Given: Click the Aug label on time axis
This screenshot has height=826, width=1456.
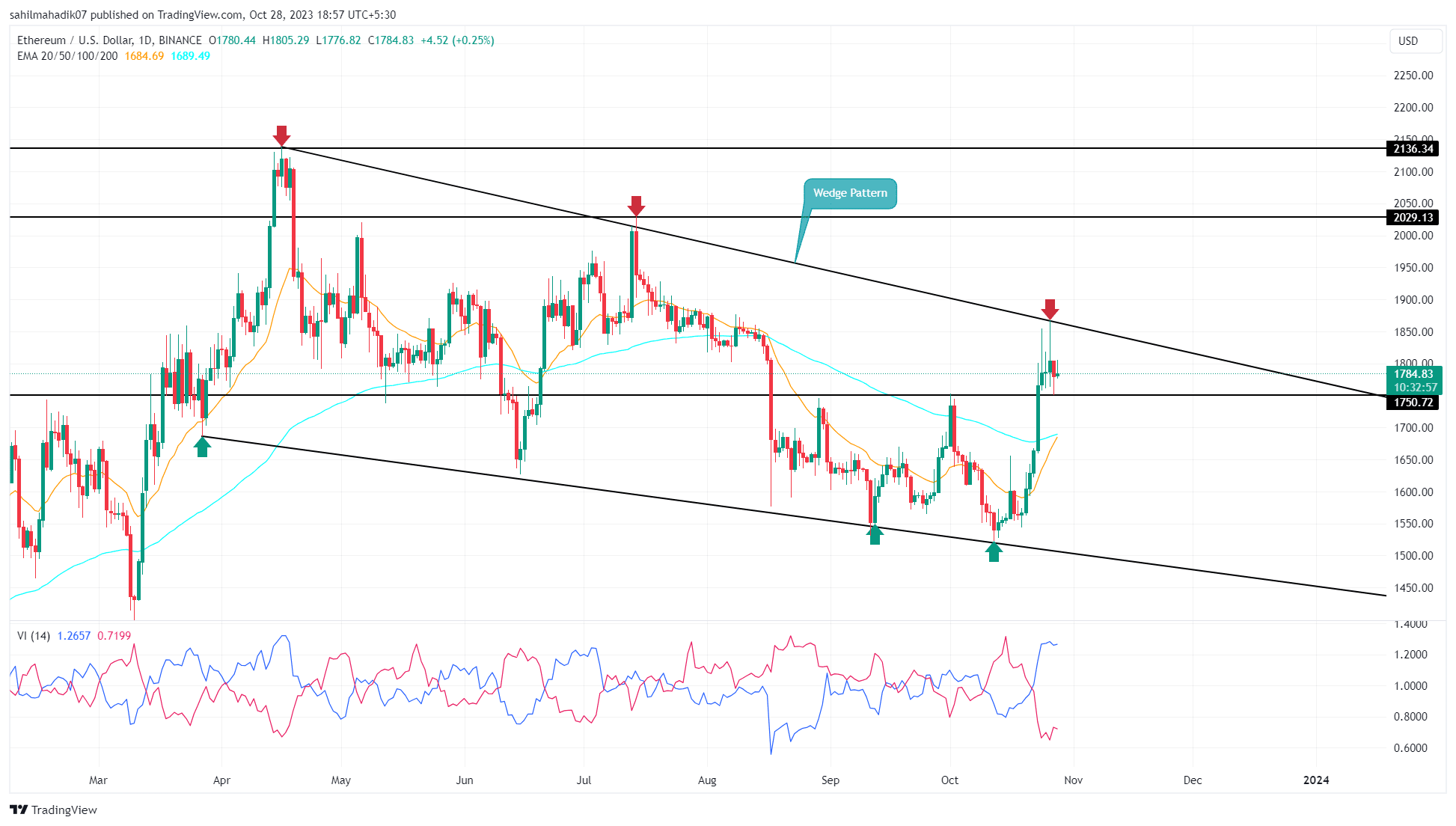Looking at the screenshot, I should 707,780.
